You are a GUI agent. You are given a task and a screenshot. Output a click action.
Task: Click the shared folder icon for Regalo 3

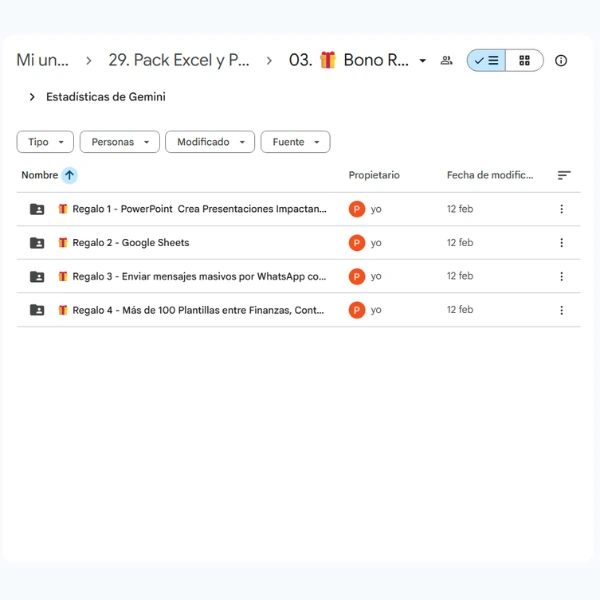(37, 276)
